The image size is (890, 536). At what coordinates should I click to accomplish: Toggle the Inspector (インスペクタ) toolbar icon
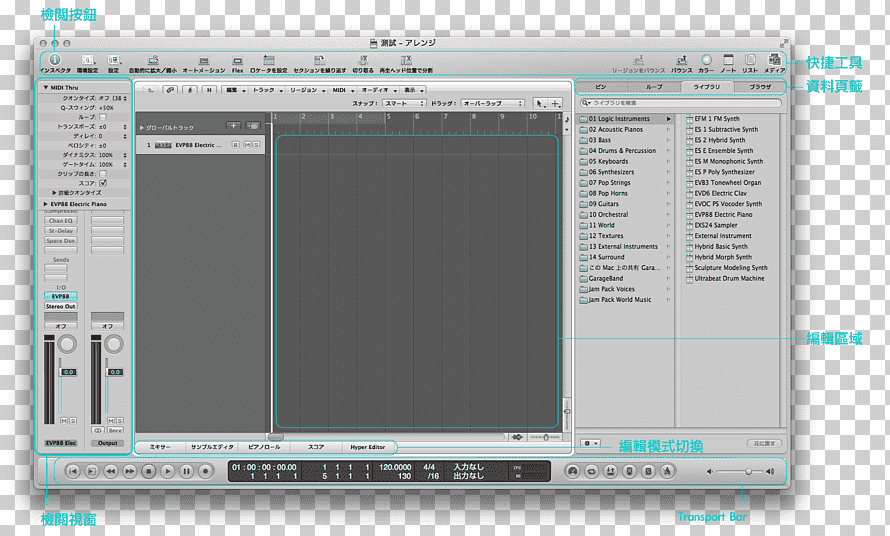[55, 60]
